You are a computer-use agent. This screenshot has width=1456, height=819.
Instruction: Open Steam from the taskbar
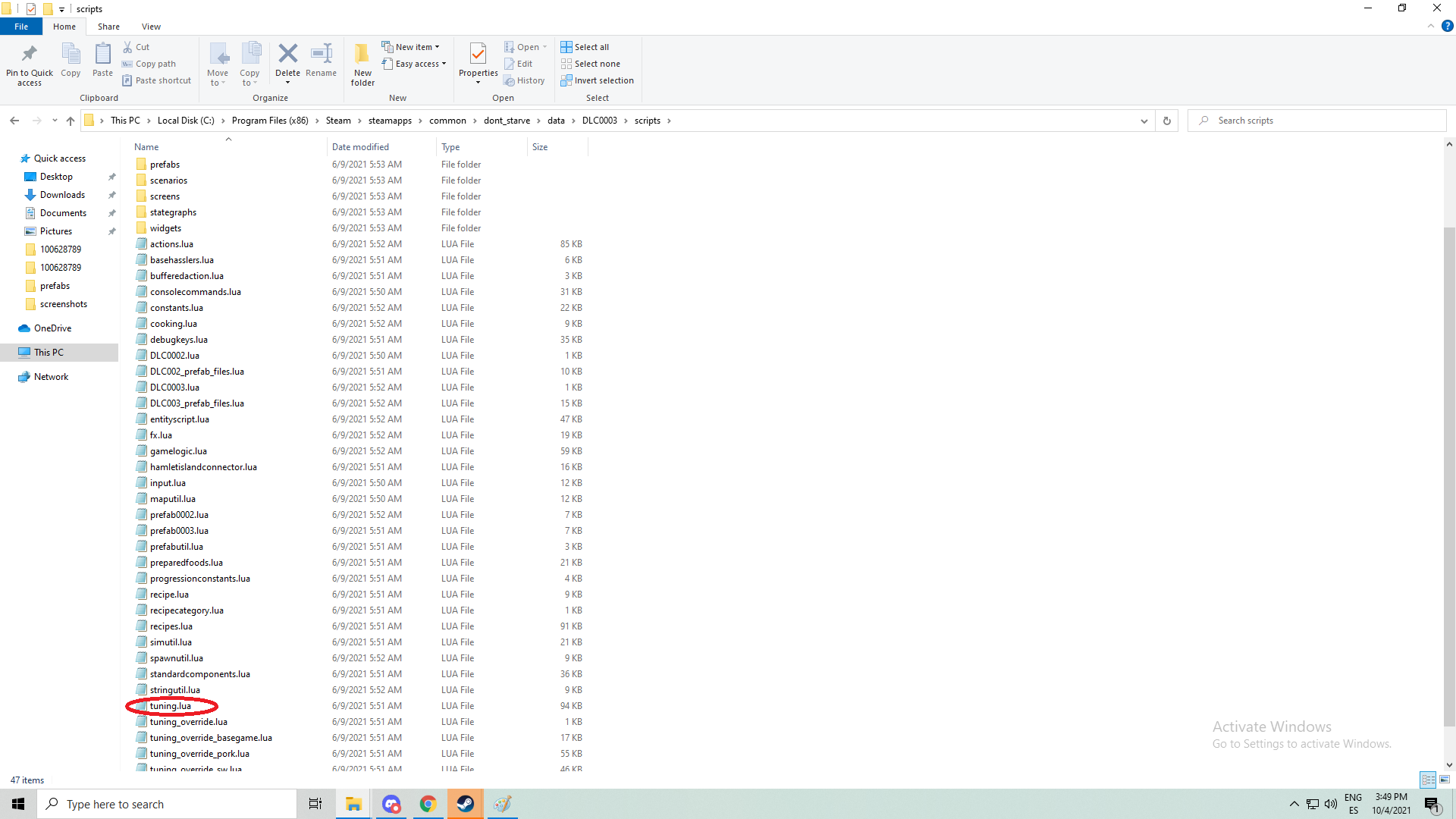tap(465, 804)
